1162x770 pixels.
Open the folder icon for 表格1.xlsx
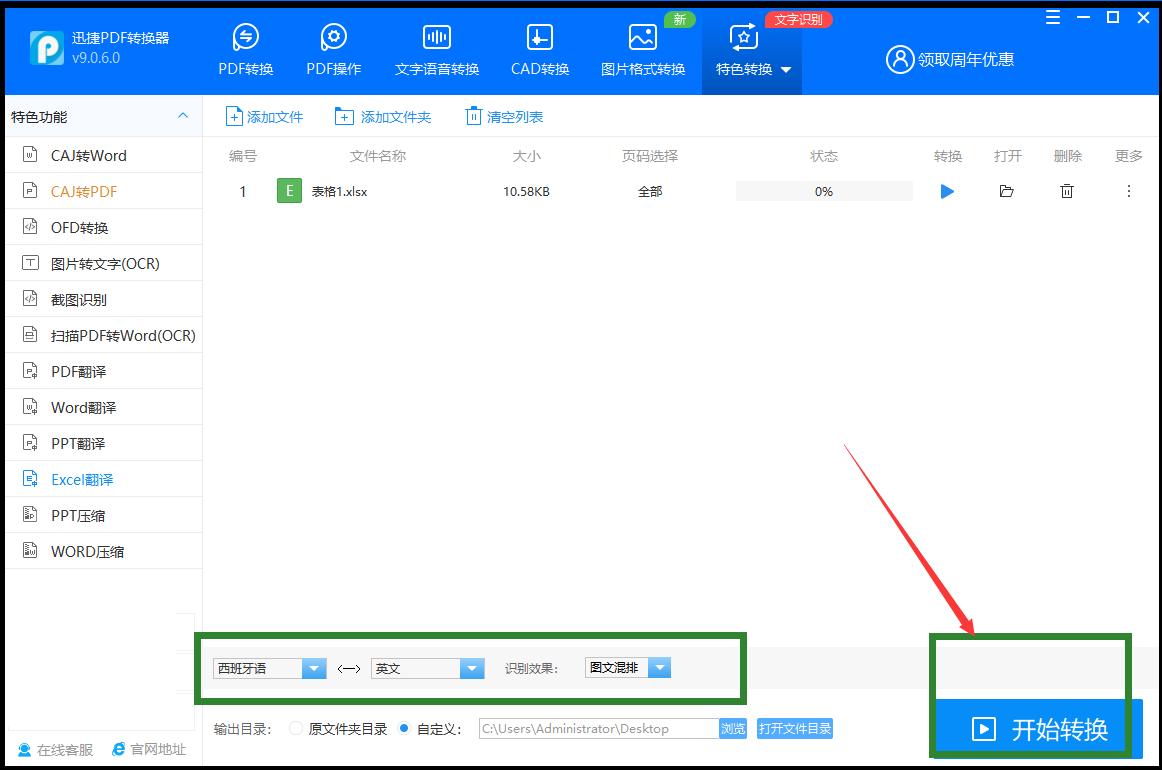(x=1007, y=191)
